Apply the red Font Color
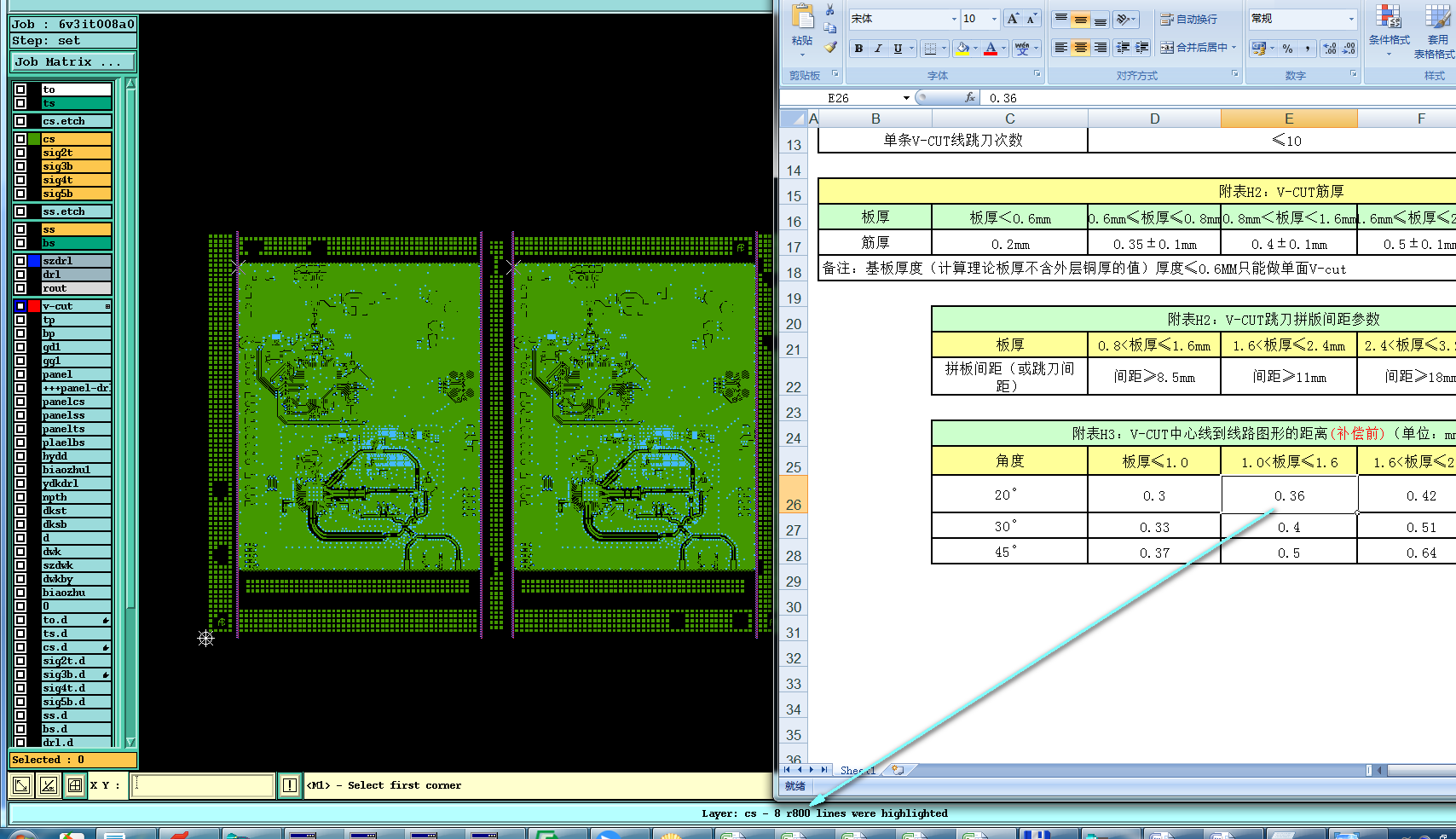 pos(991,49)
